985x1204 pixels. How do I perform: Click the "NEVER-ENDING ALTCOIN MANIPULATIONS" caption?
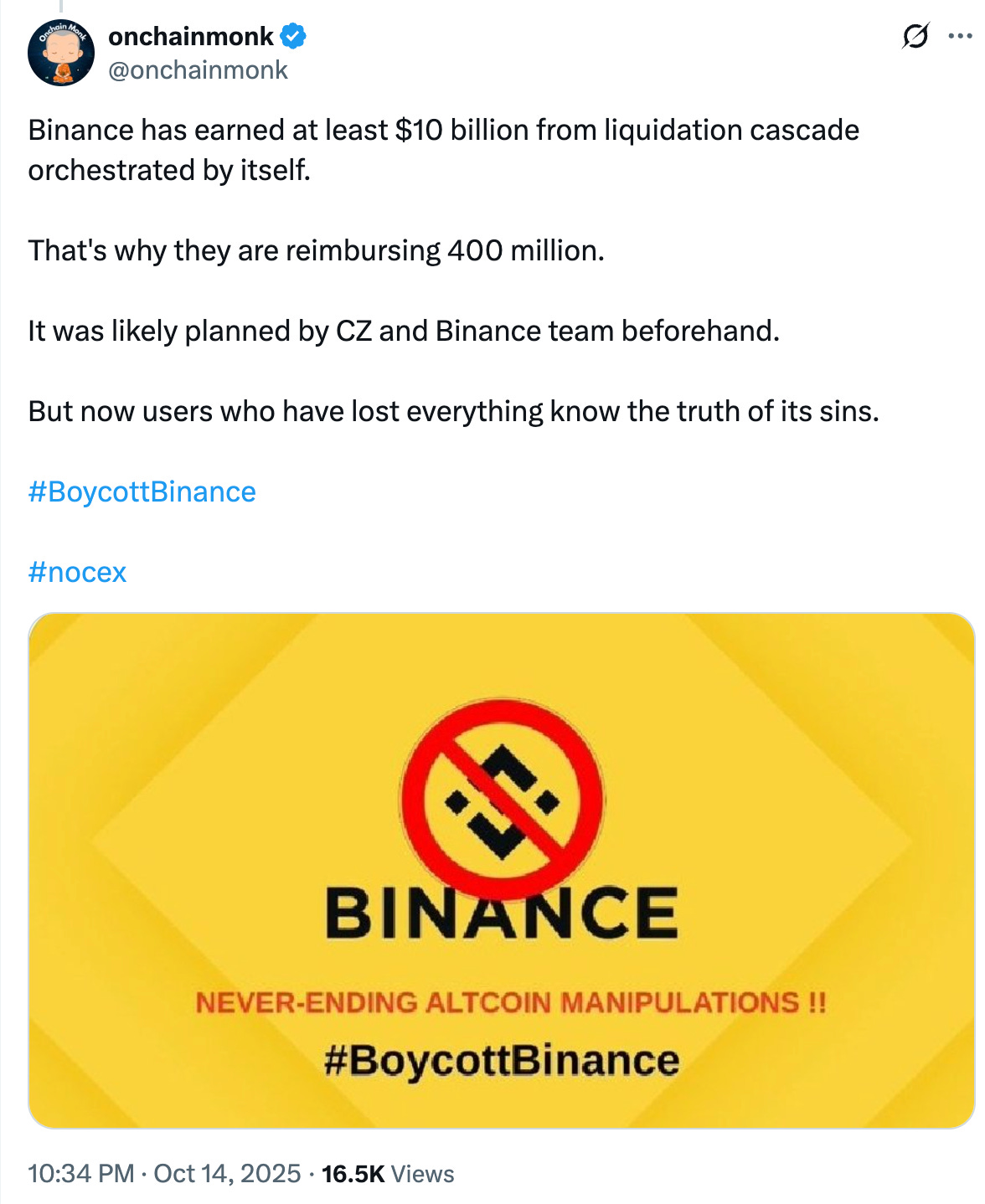(510, 1002)
